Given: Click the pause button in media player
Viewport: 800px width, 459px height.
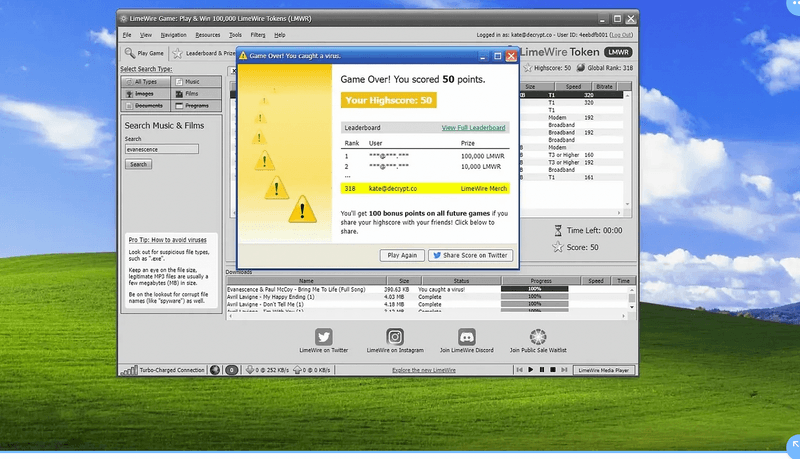Looking at the screenshot, I should tap(542, 370).
